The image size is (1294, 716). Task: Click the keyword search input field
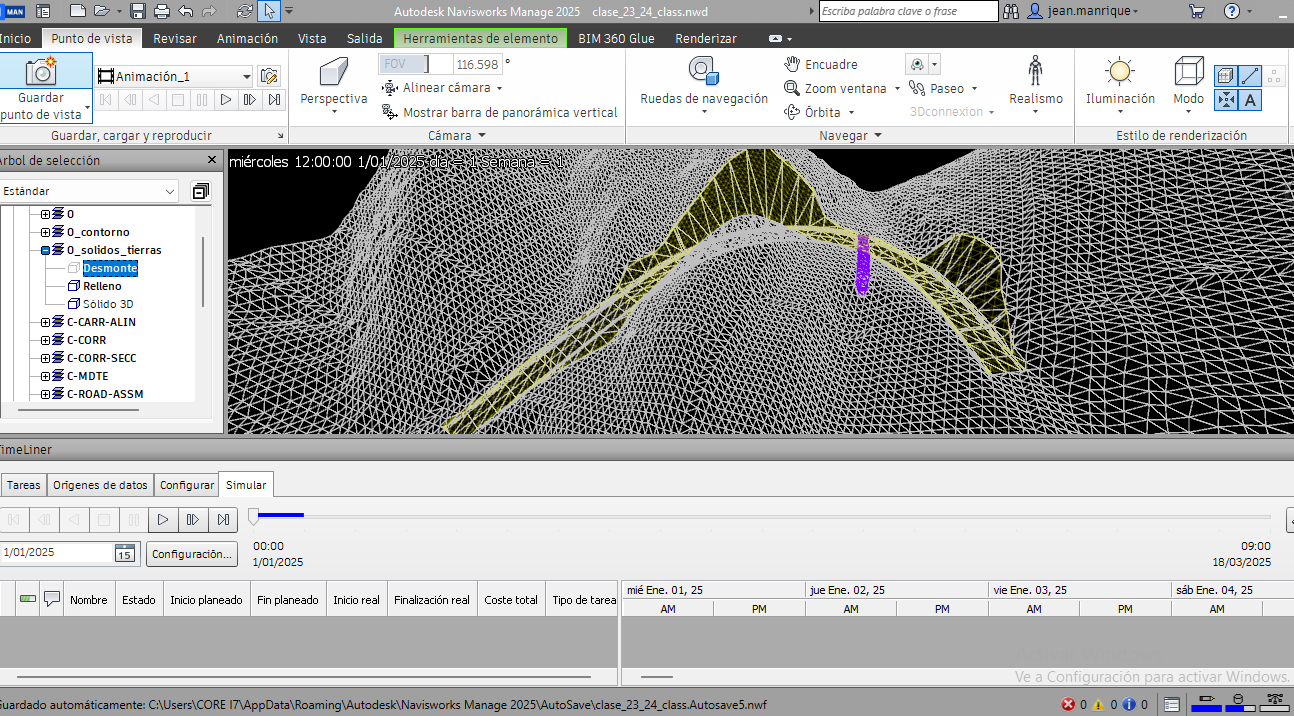[907, 11]
